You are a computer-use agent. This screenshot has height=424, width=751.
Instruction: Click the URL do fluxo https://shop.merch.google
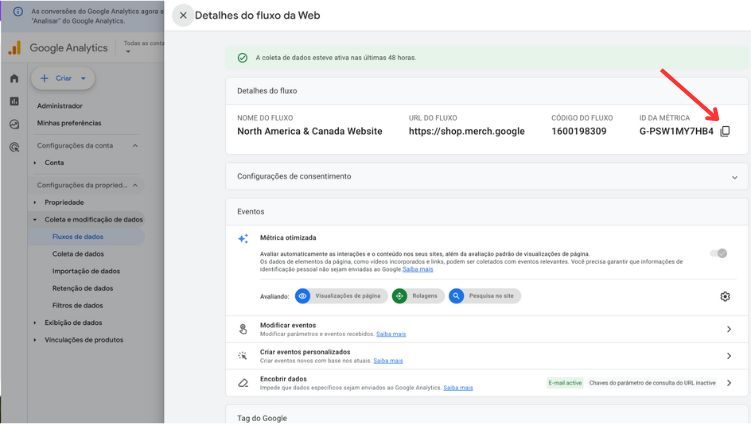coord(467,131)
